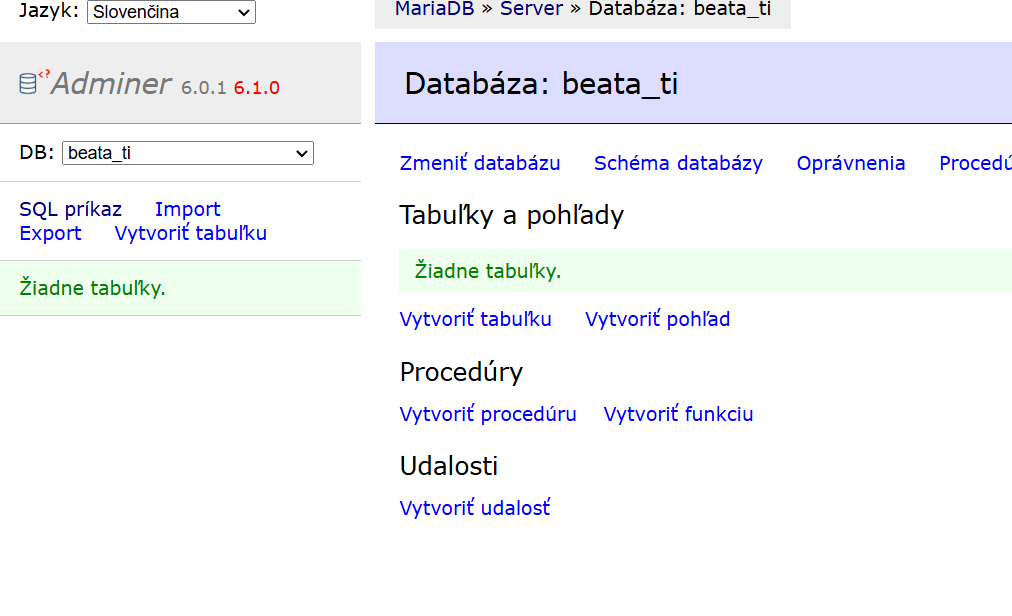
Task: Click sidebar Vytvoriť tabuľku link
Action: 190,233
